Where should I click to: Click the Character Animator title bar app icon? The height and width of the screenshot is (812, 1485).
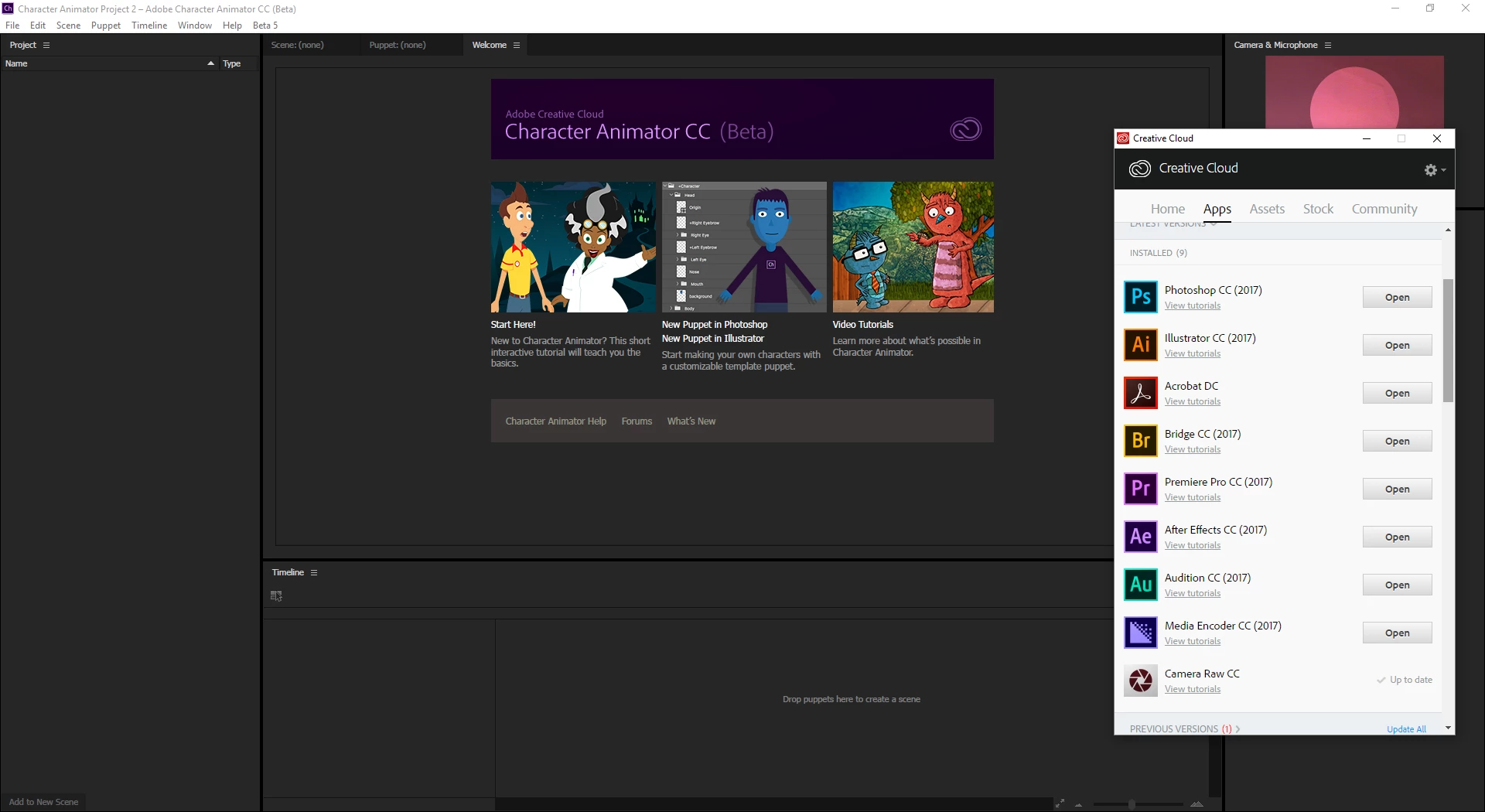[x=8, y=9]
